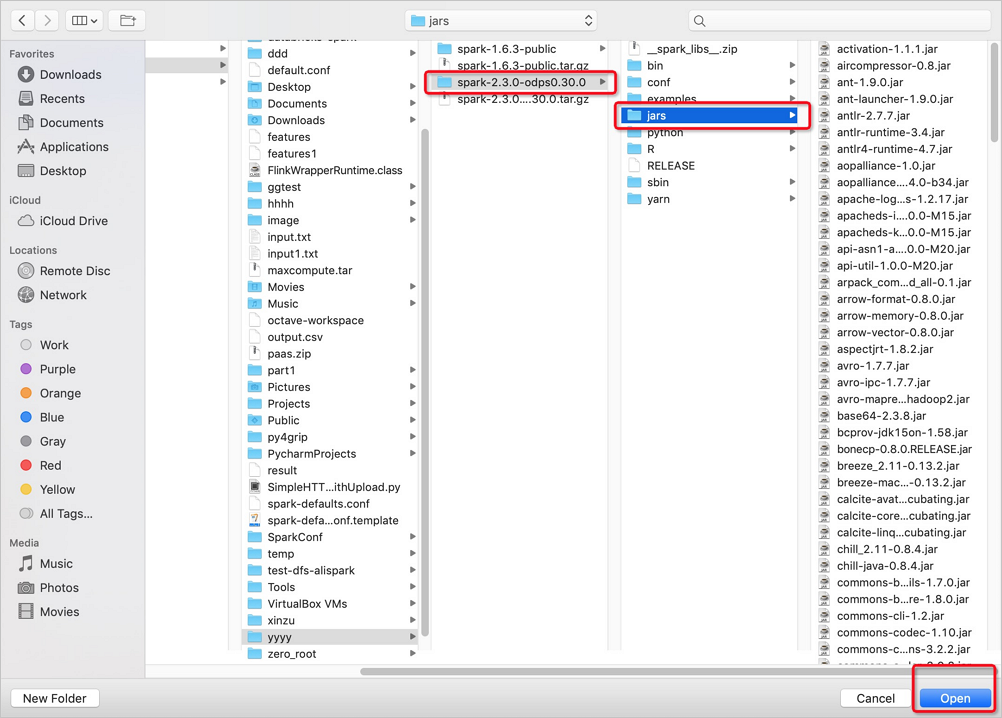This screenshot has height=718, width=1002.
Task: Click the new folder toolbar icon
Action: point(127,20)
